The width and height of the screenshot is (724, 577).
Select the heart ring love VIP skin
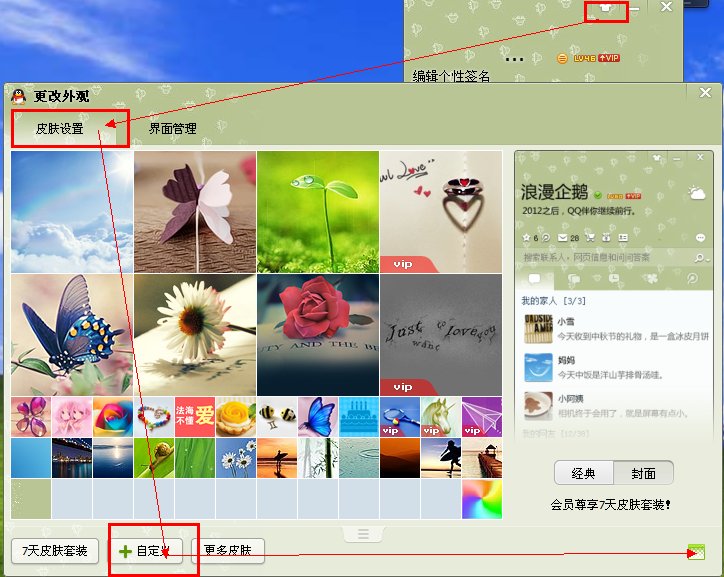441,212
